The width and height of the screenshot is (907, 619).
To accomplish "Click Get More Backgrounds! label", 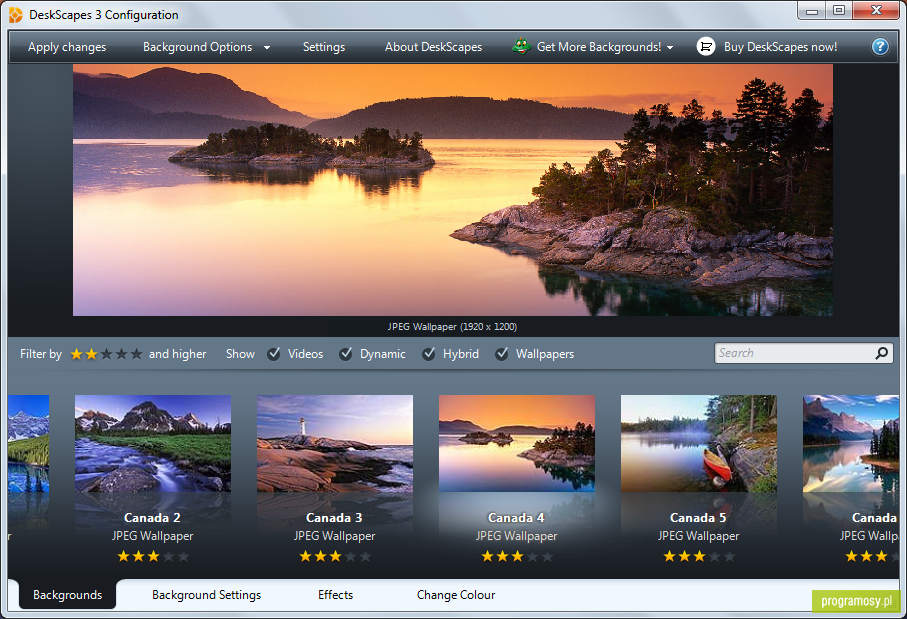I will click(x=599, y=47).
